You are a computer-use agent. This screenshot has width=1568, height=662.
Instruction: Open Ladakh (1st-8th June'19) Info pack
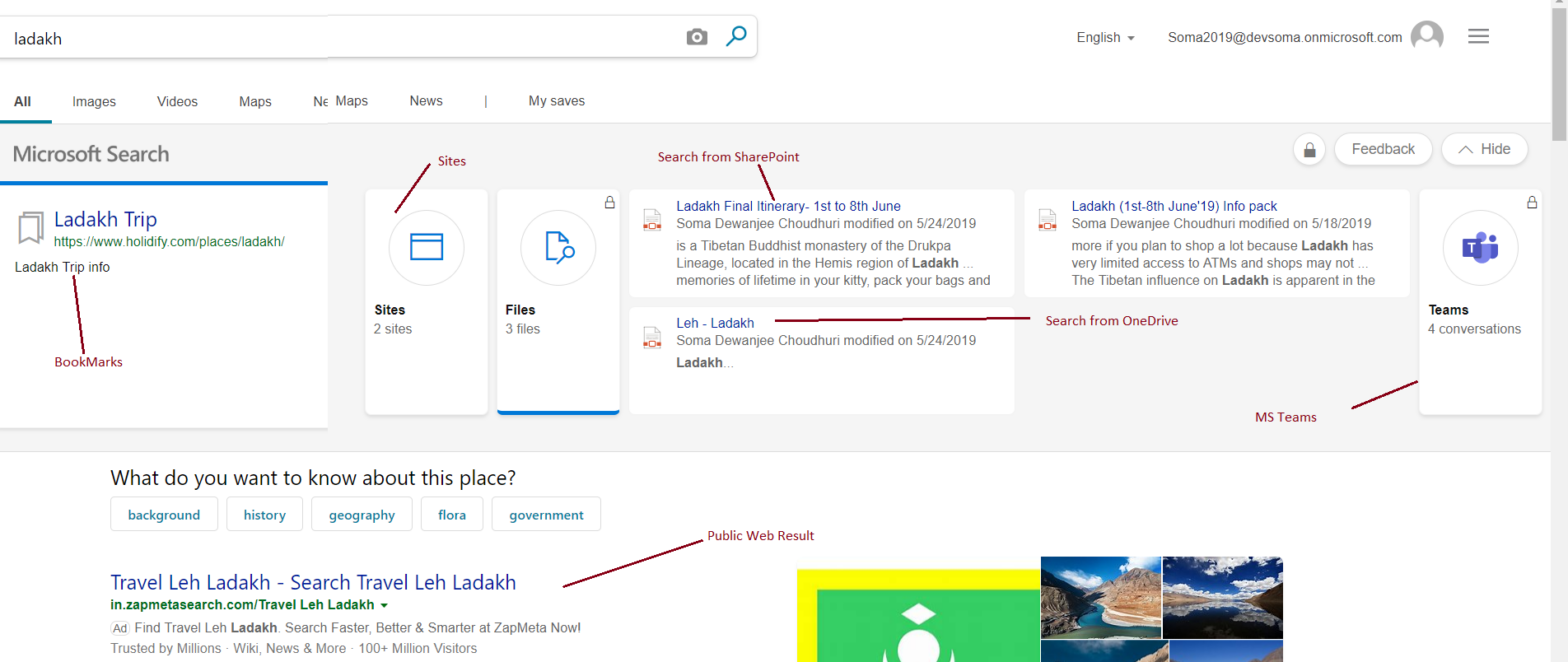[1174, 206]
